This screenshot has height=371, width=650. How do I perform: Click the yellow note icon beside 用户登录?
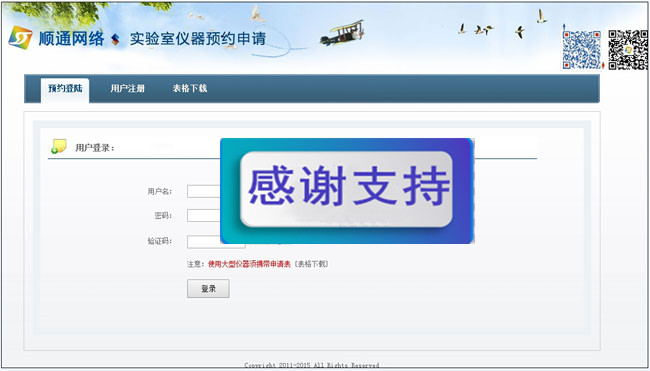59,146
